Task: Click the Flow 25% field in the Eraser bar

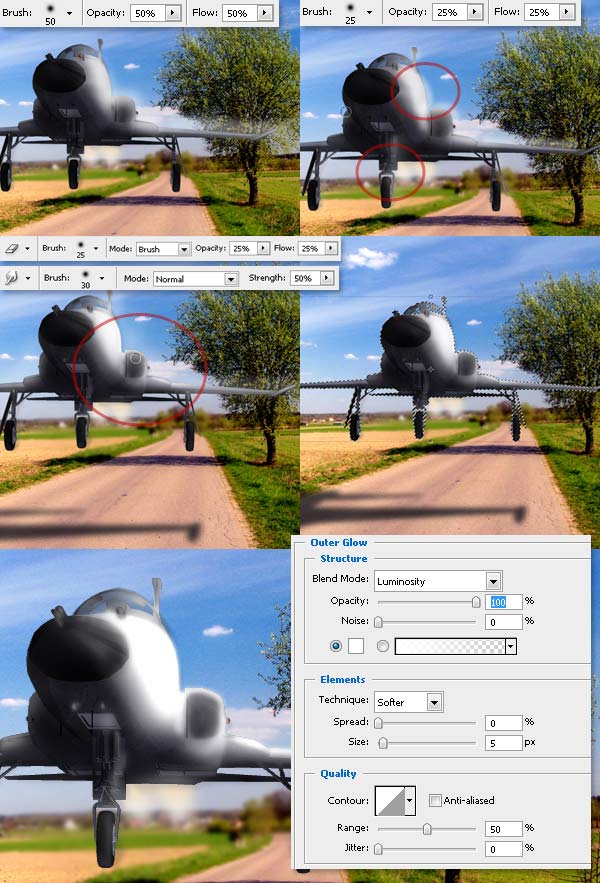Action: (x=312, y=248)
